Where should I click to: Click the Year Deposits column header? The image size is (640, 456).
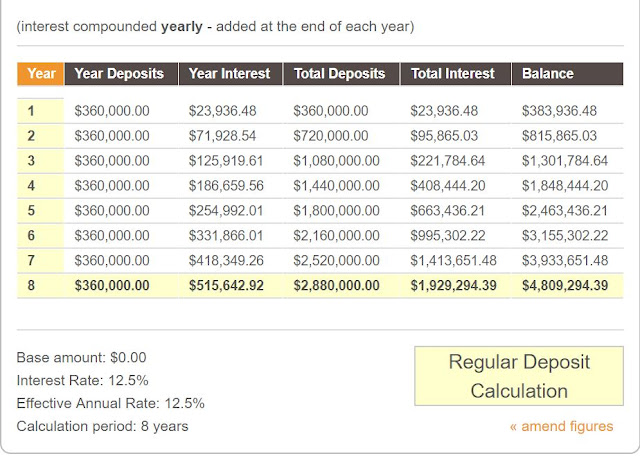click(119, 73)
